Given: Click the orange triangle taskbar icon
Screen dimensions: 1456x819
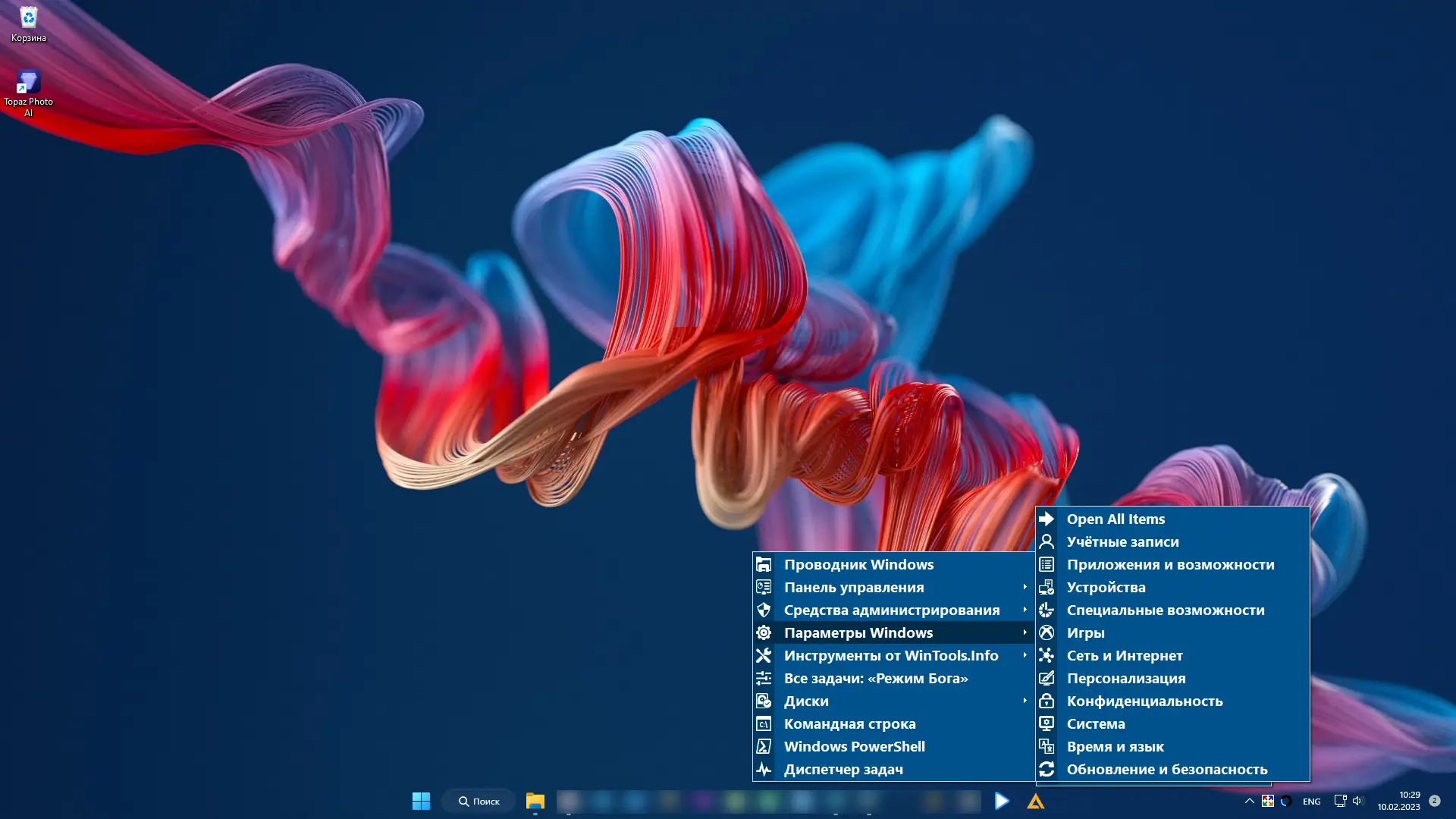Looking at the screenshot, I should 1036,801.
